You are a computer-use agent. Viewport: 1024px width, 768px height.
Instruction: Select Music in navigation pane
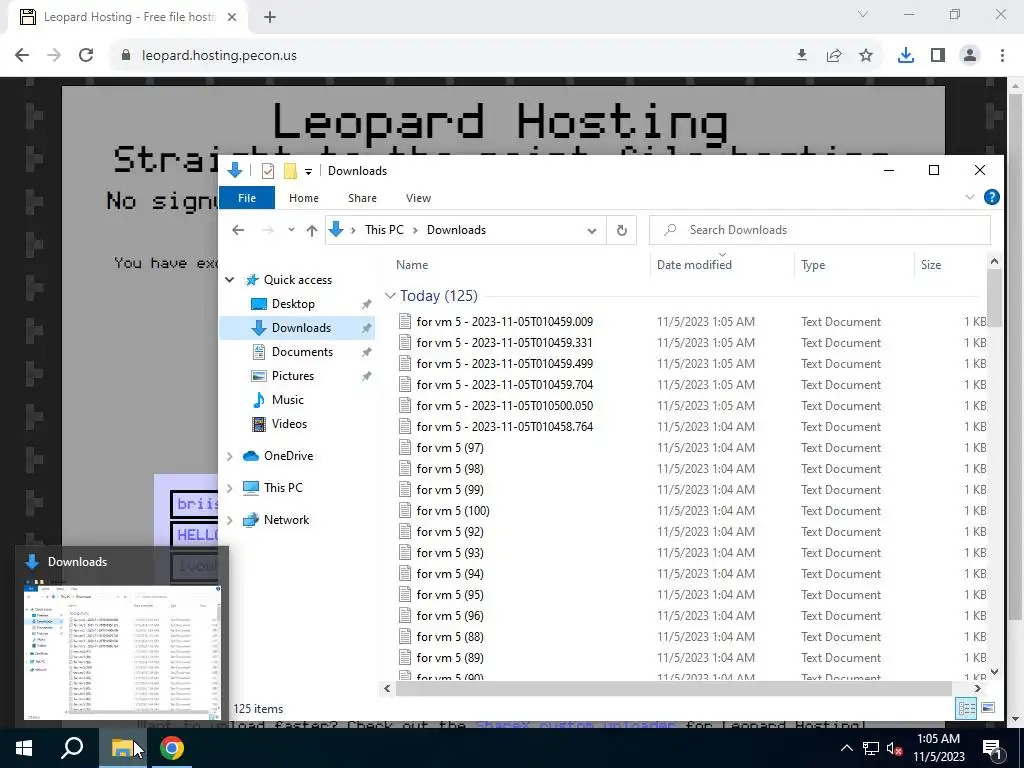pos(287,400)
